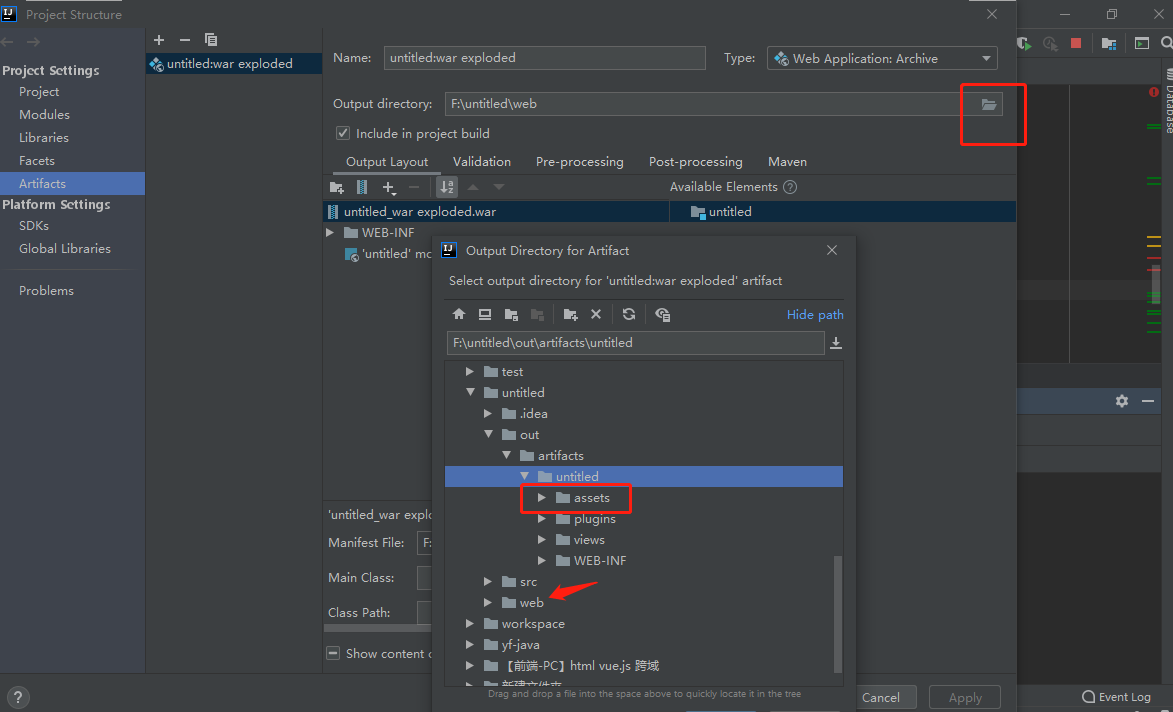This screenshot has height=712, width=1173.
Task: Open Database side panel tab
Action: point(1167,101)
